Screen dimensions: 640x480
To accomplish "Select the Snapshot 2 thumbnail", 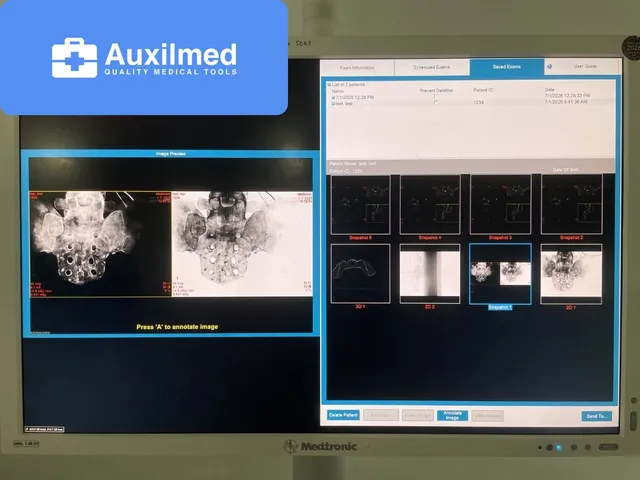I will (x=571, y=204).
